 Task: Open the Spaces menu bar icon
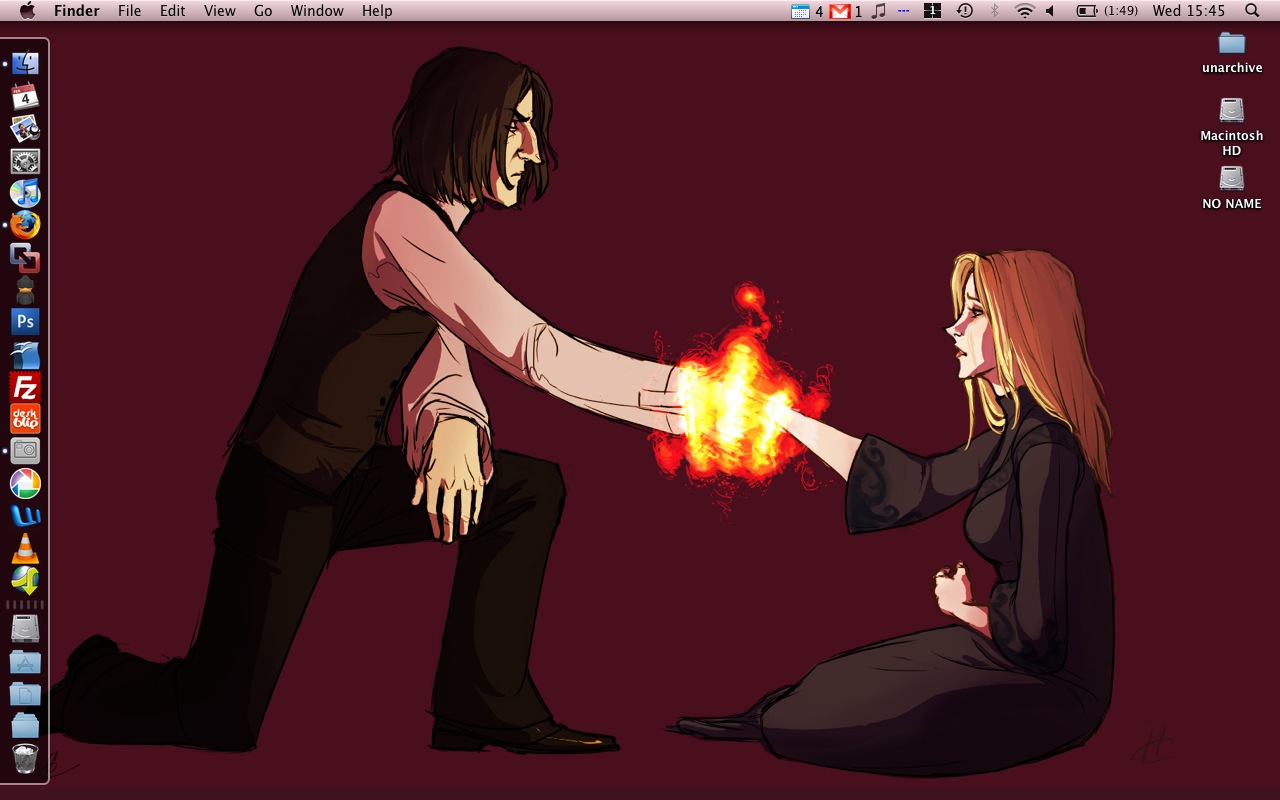932,11
